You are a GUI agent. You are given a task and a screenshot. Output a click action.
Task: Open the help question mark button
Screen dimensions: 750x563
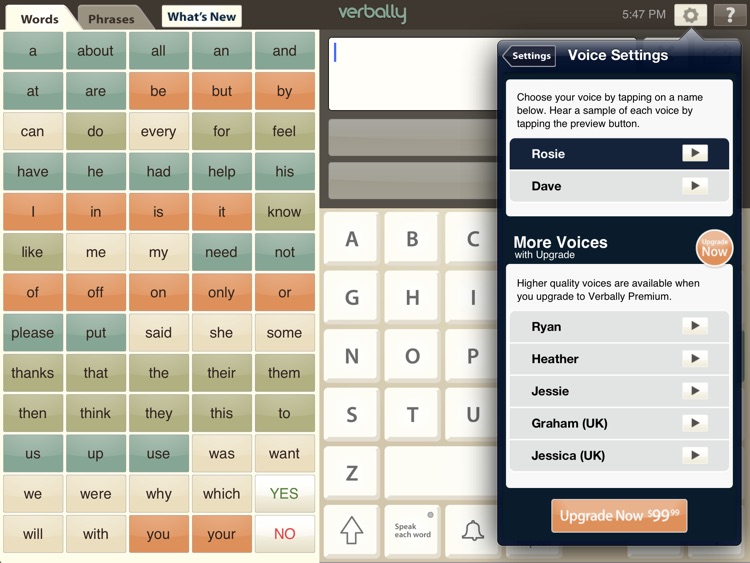730,15
